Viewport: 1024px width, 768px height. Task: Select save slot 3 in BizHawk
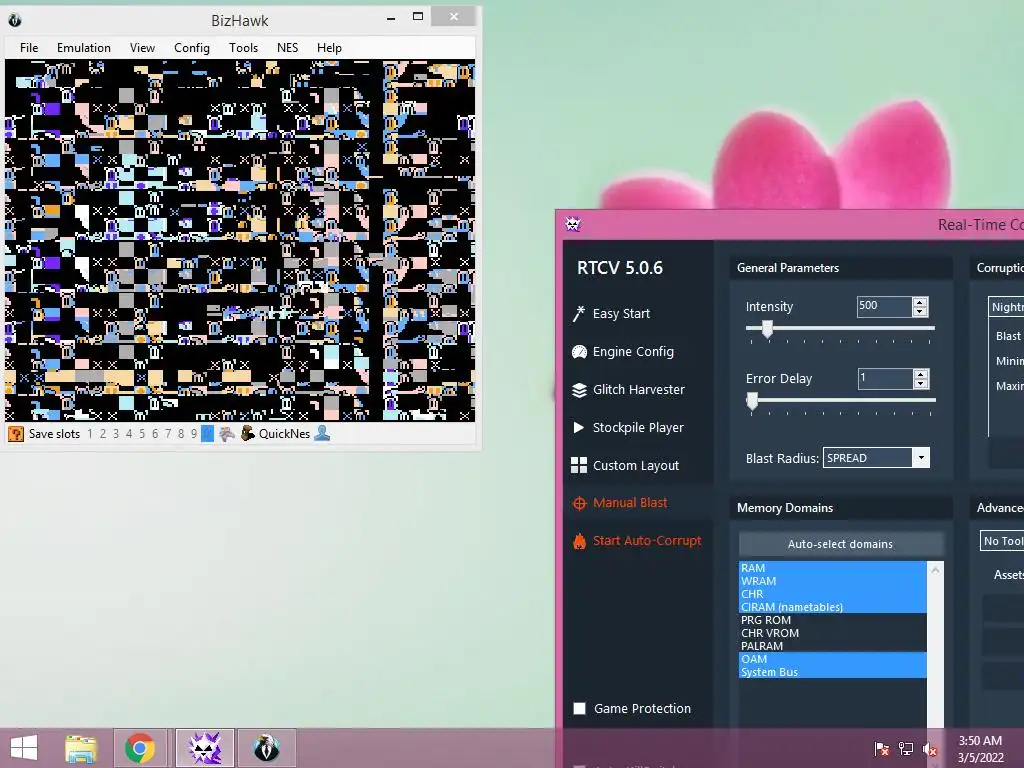pyautogui.click(x=116, y=434)
